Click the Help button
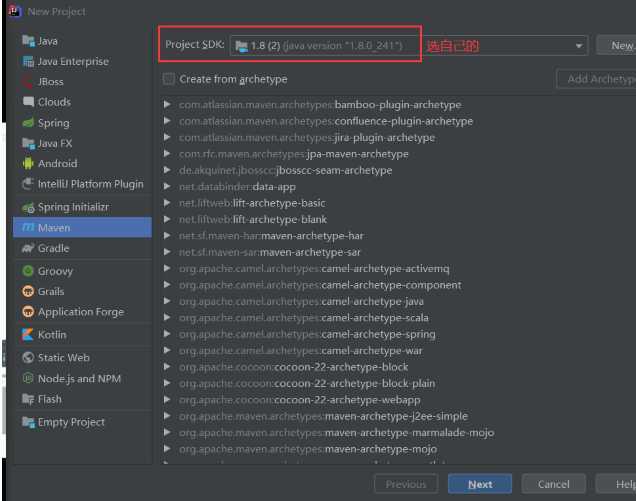 616,484
